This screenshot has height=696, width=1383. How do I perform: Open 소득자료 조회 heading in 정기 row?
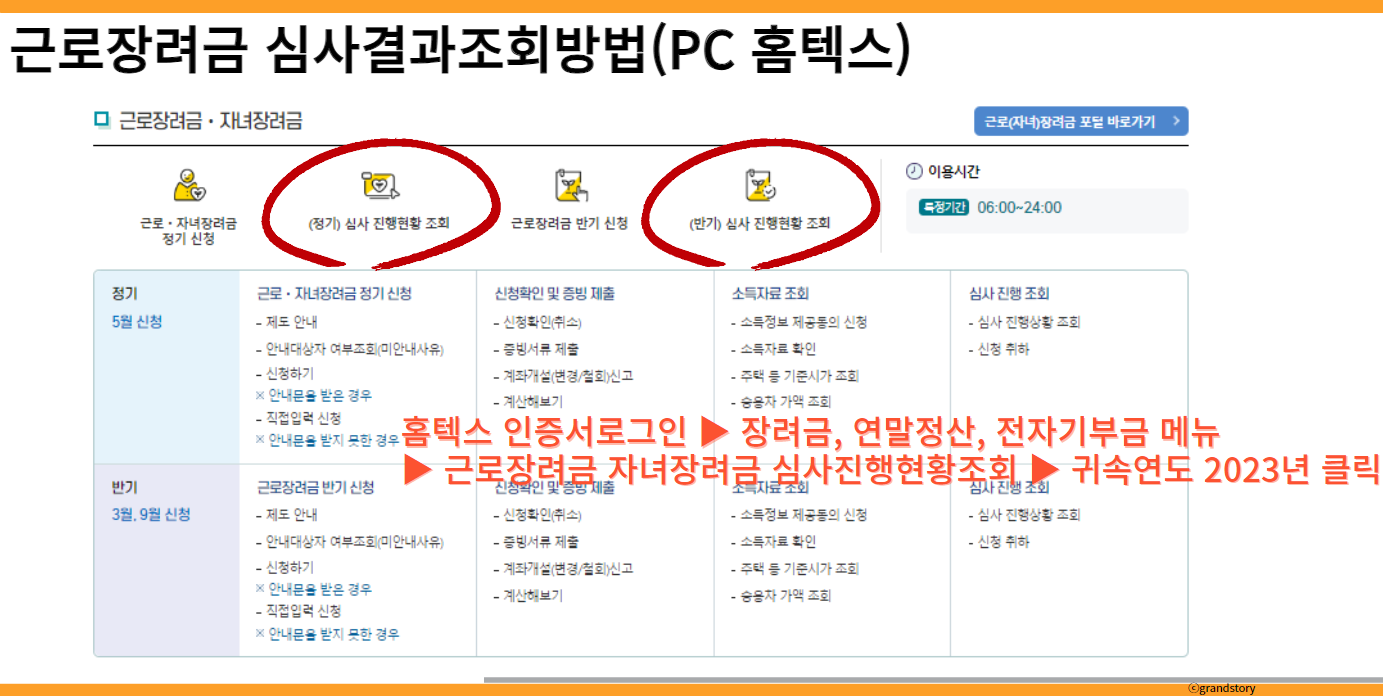(770, 294)
